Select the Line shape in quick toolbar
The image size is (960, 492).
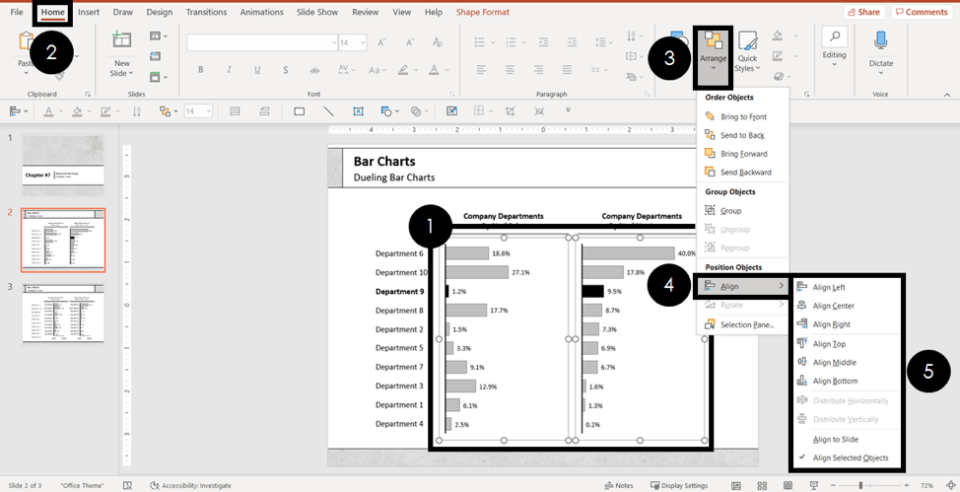(329, 111)
